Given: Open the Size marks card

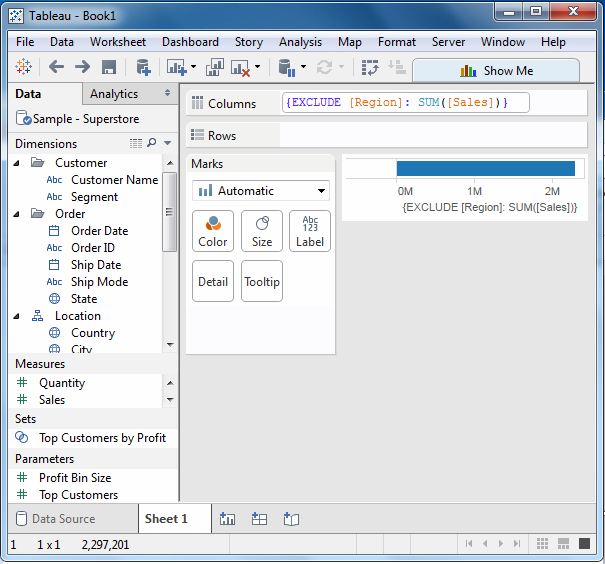Looking at the screenshot, I should 262,231.
